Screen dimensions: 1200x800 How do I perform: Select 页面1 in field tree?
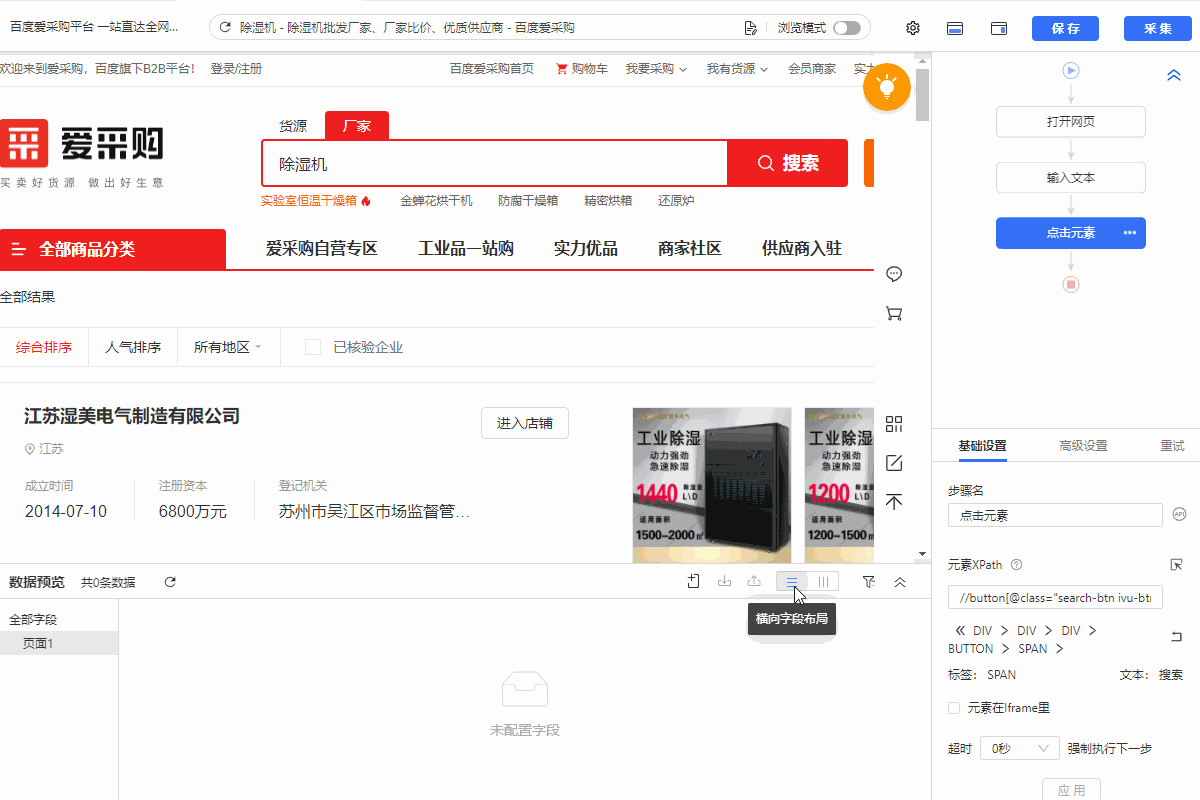[x=59, y=643]
